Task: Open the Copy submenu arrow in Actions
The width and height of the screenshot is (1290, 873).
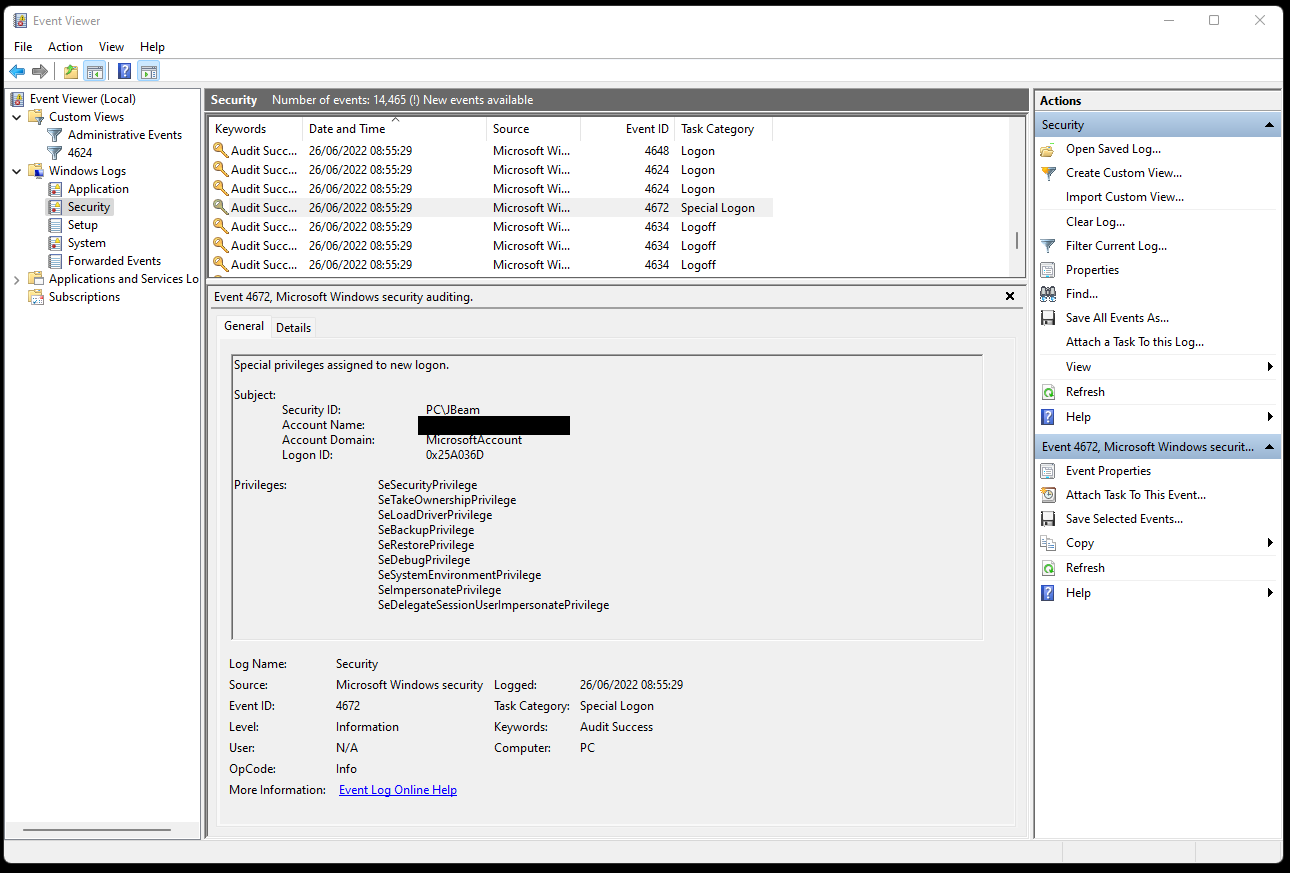Action: (1270, 543)
